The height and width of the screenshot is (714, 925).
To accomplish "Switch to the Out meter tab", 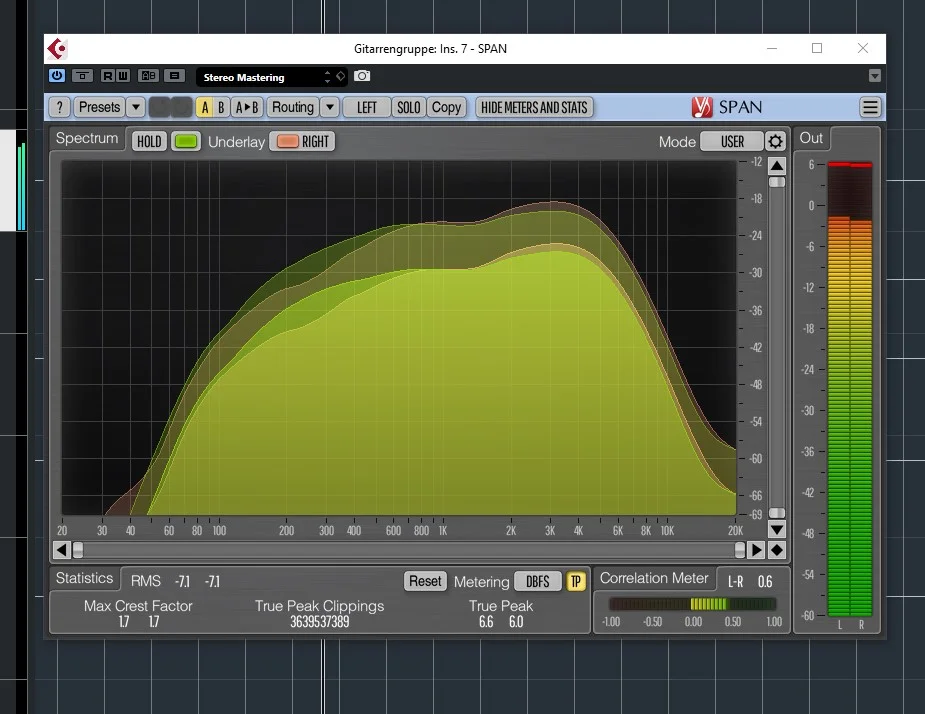I will (x=811, y=138).
